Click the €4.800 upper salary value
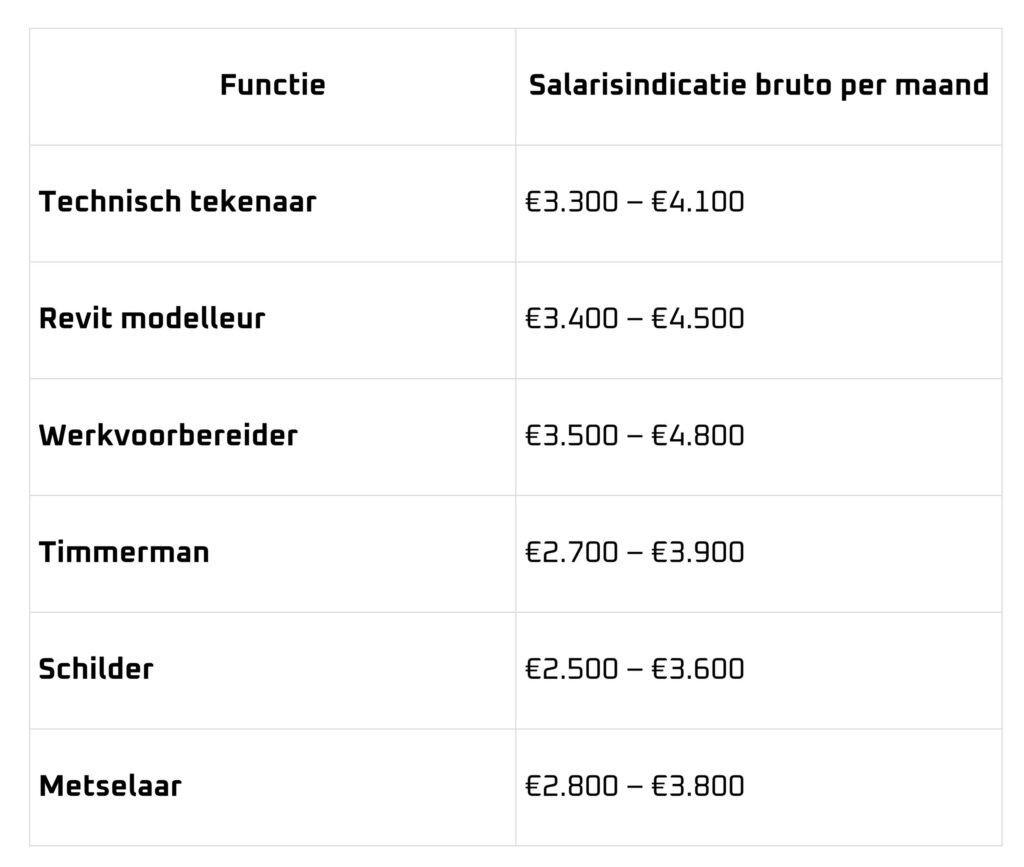This screenshot has width=1024, height=867. pos(698,435)
